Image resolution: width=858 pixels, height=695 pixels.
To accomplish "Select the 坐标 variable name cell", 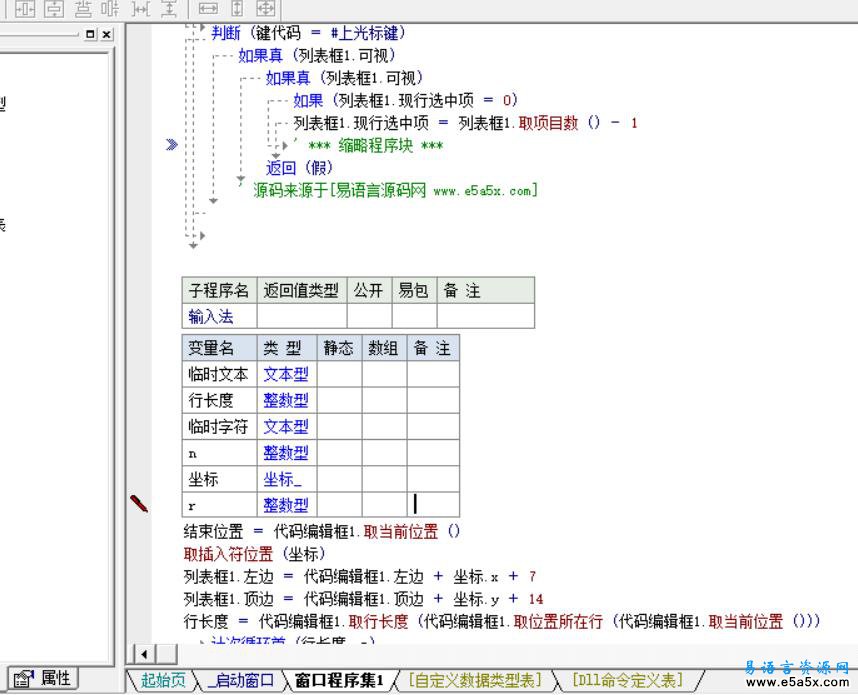I will tap(219, 479).
